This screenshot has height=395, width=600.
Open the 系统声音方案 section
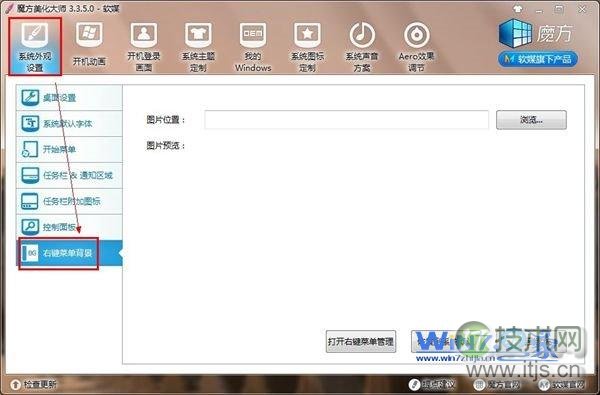click(362, 47)
